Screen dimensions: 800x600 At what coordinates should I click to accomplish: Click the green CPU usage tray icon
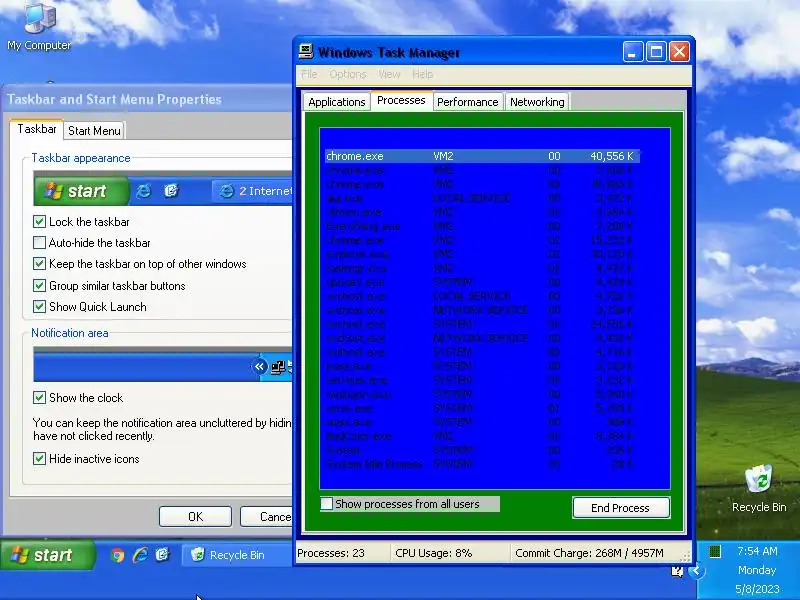pyautogui.click(x=715, y=551)
